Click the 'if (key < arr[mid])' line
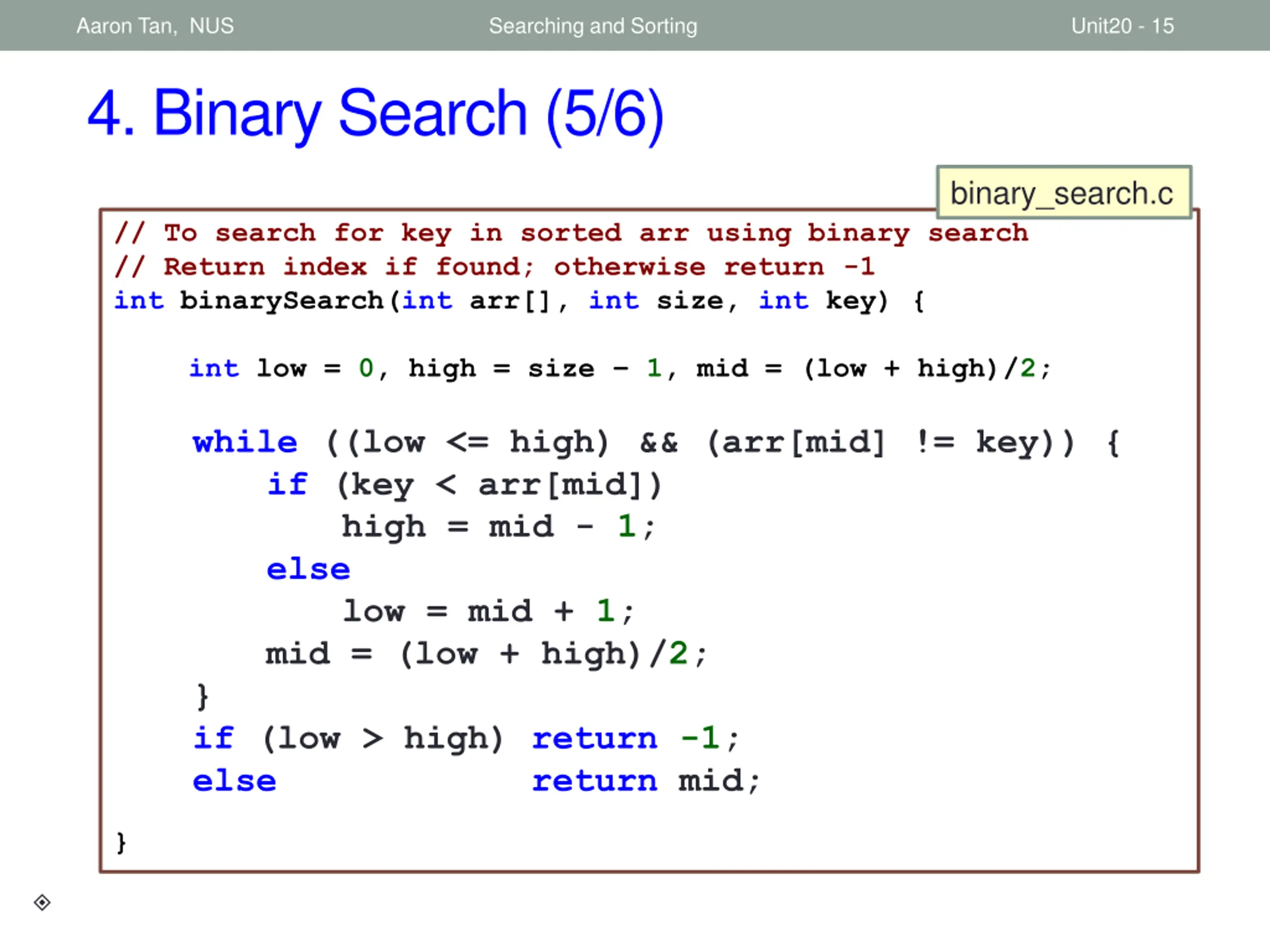This screenshot has width=1270, height=952. point(465,485)
